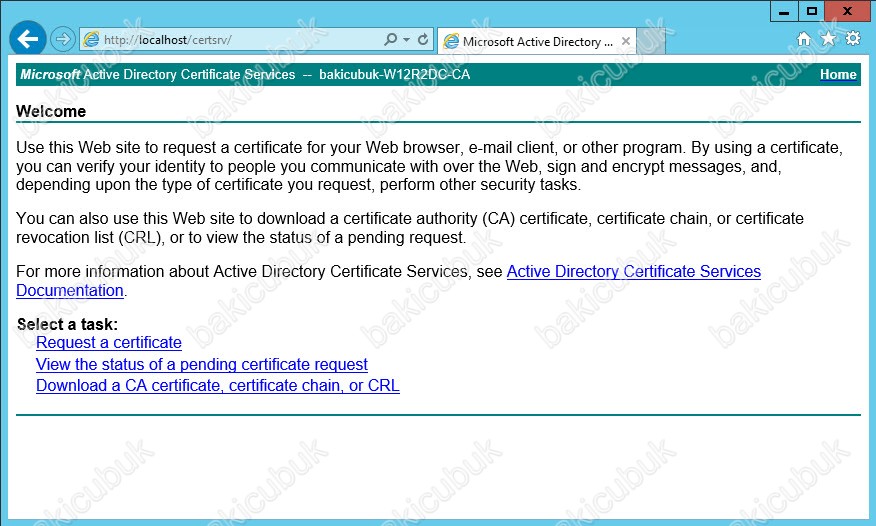
Task: Minimize the browser window
Action: (784, 11)
